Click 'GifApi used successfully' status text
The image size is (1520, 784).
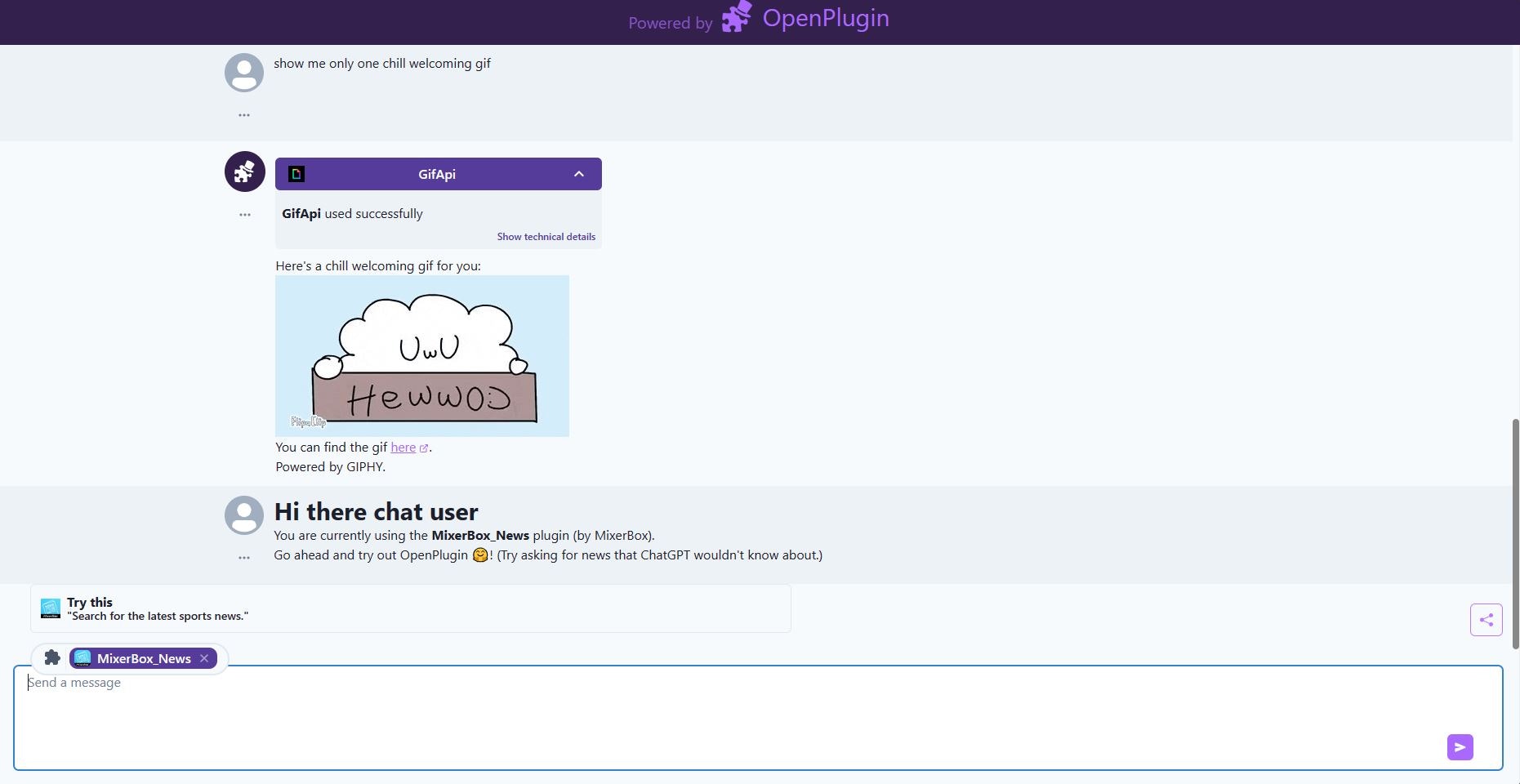pyautogui.click(x=352, y=214)
